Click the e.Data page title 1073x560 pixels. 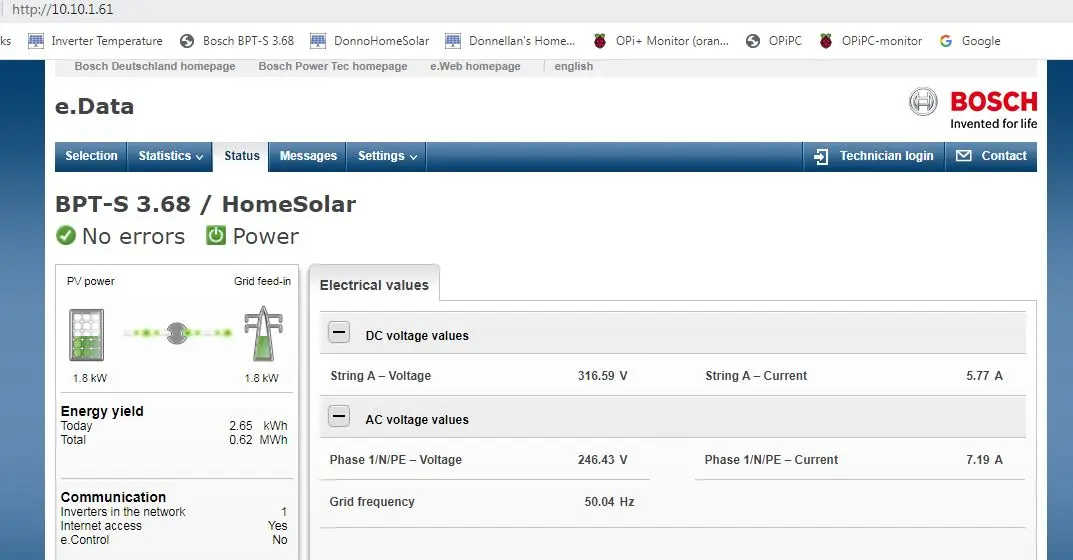coord(94,106)
